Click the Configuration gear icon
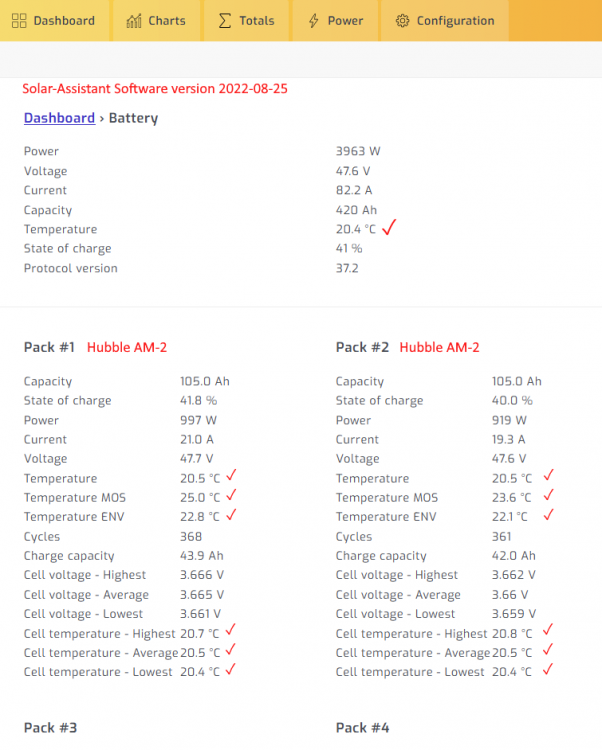Screen dimensions: 602x750 tap(403, 21)
